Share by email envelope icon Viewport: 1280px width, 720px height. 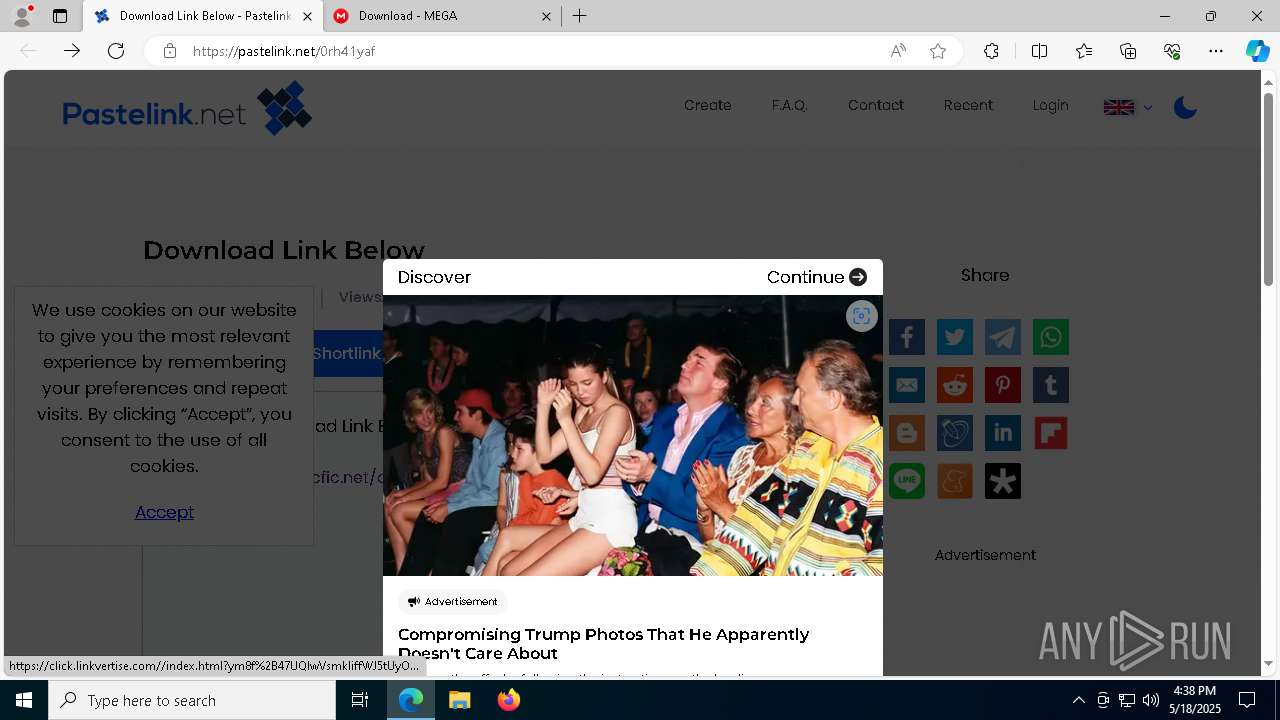907,385
